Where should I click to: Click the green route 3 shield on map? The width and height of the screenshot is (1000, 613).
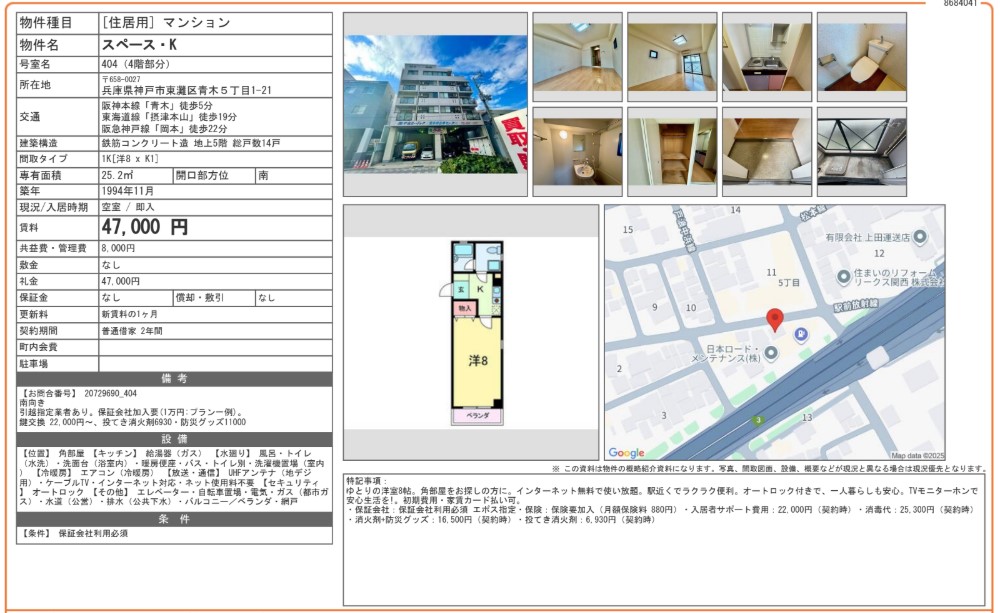[x=758, y=420]
